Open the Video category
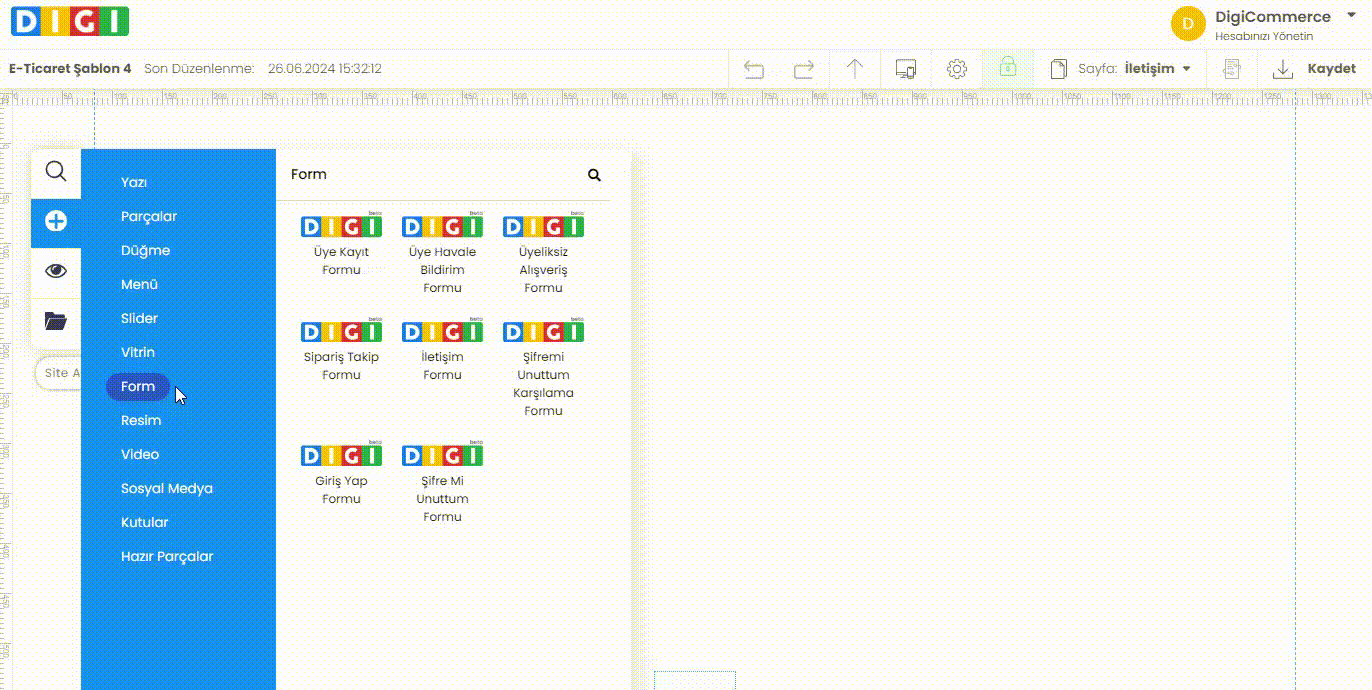Viewport: 1372px width, 690px height. click(x=140, y=454)
